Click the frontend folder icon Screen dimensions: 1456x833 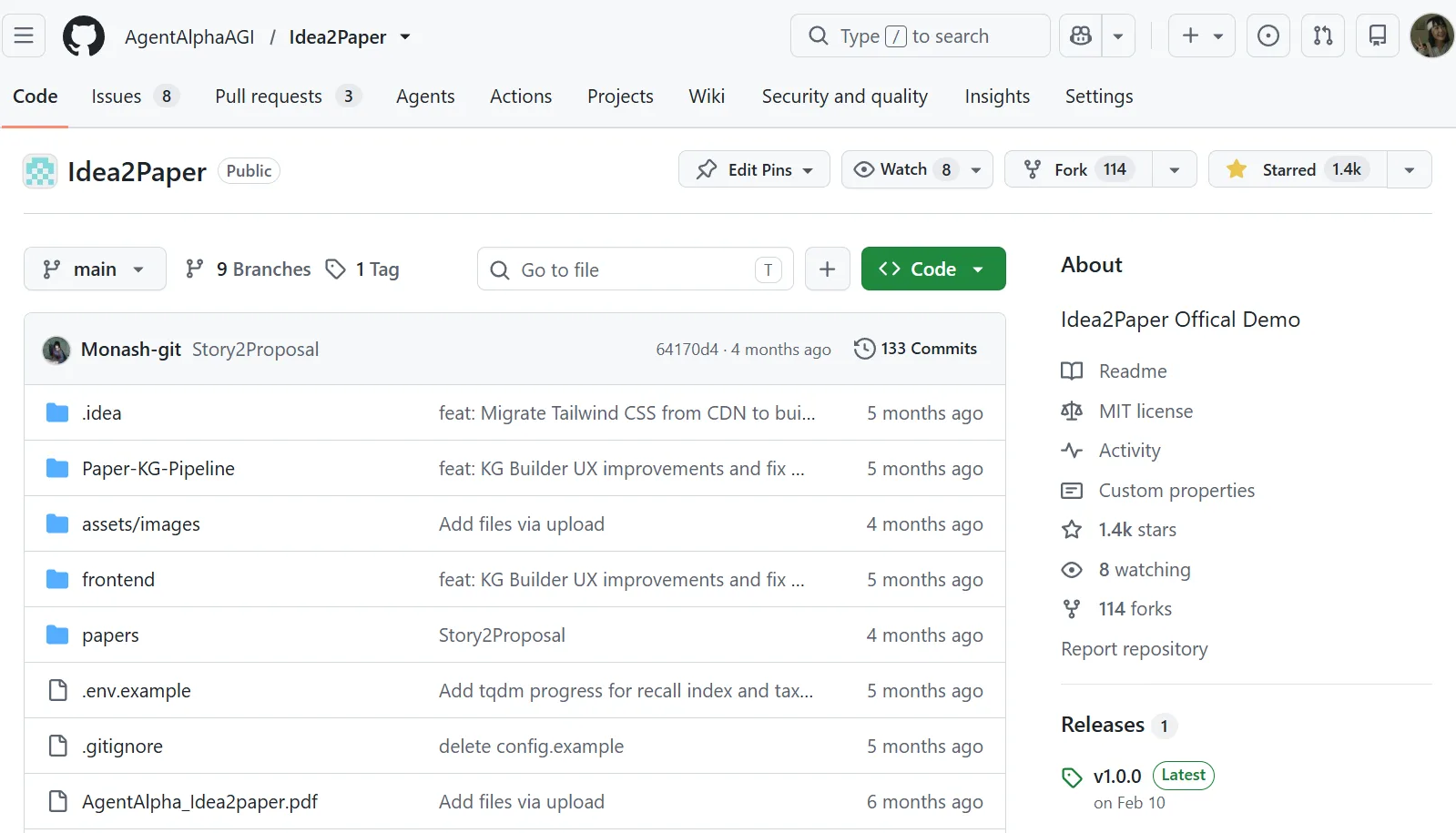point(57,580)
